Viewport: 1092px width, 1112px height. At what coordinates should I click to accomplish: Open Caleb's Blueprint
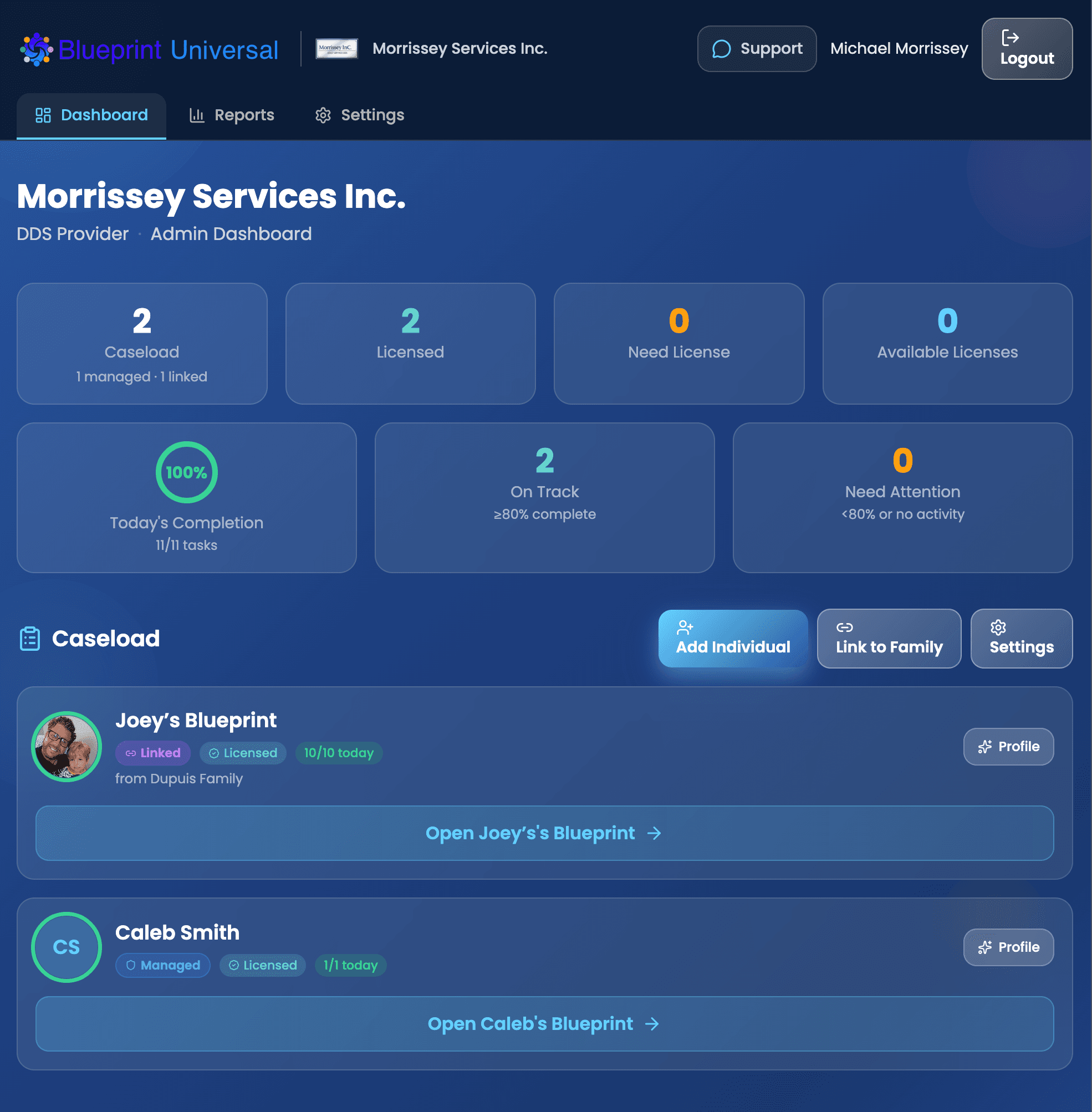(544, 1024)
